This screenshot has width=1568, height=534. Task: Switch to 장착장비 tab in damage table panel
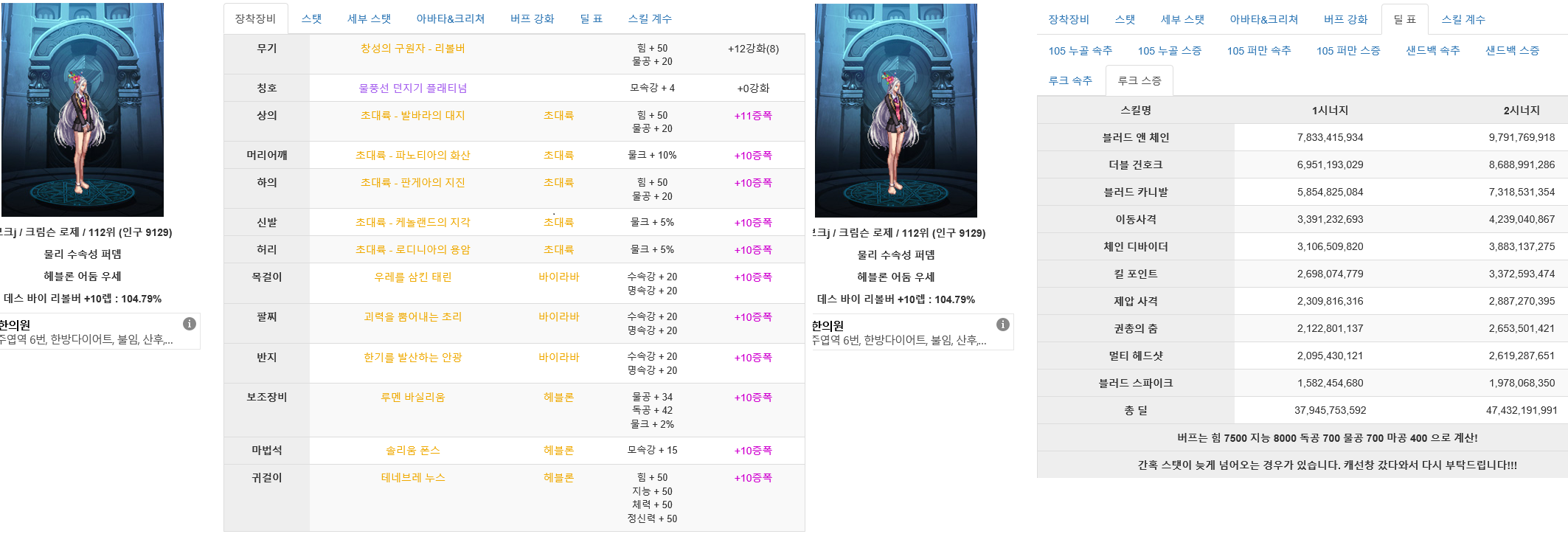(1069, 19)
